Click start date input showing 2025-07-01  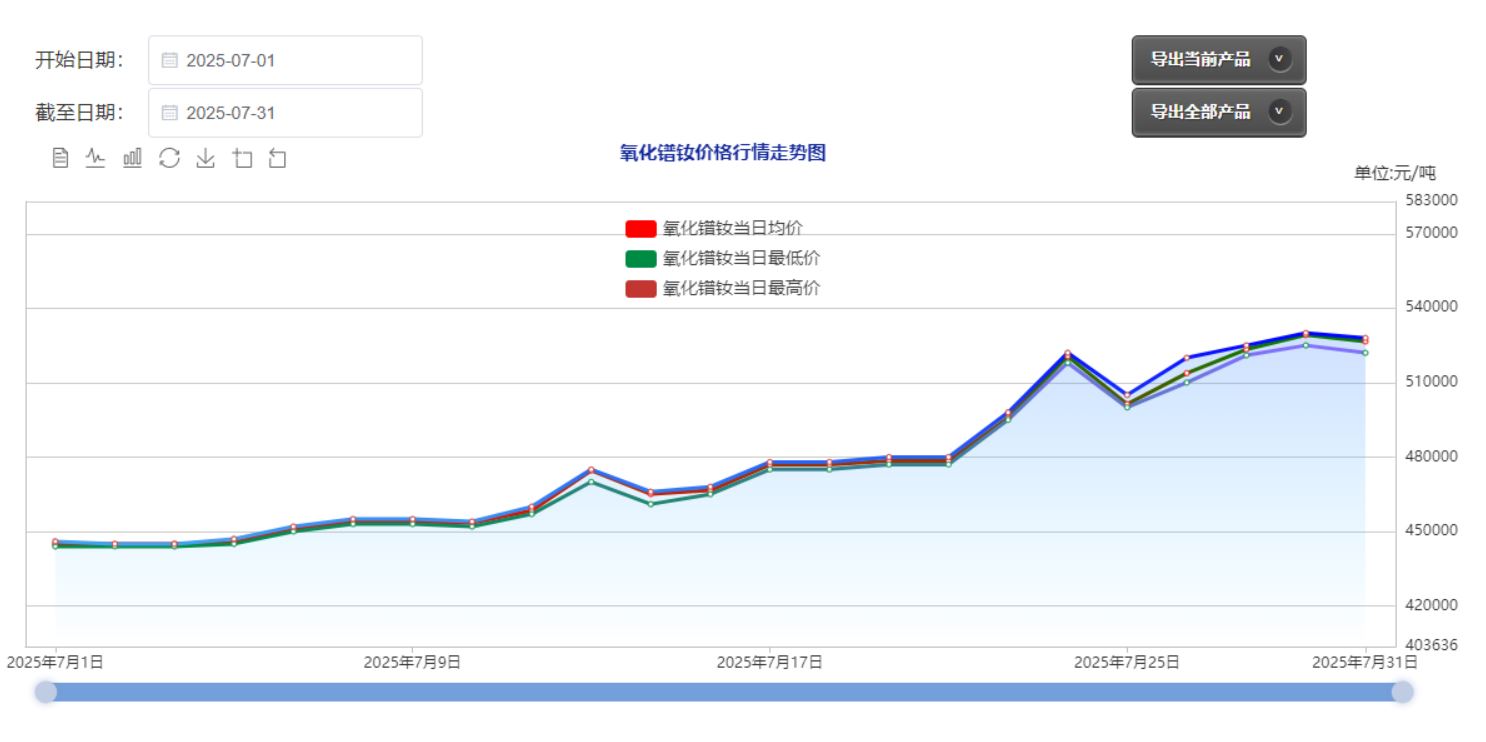285,60
